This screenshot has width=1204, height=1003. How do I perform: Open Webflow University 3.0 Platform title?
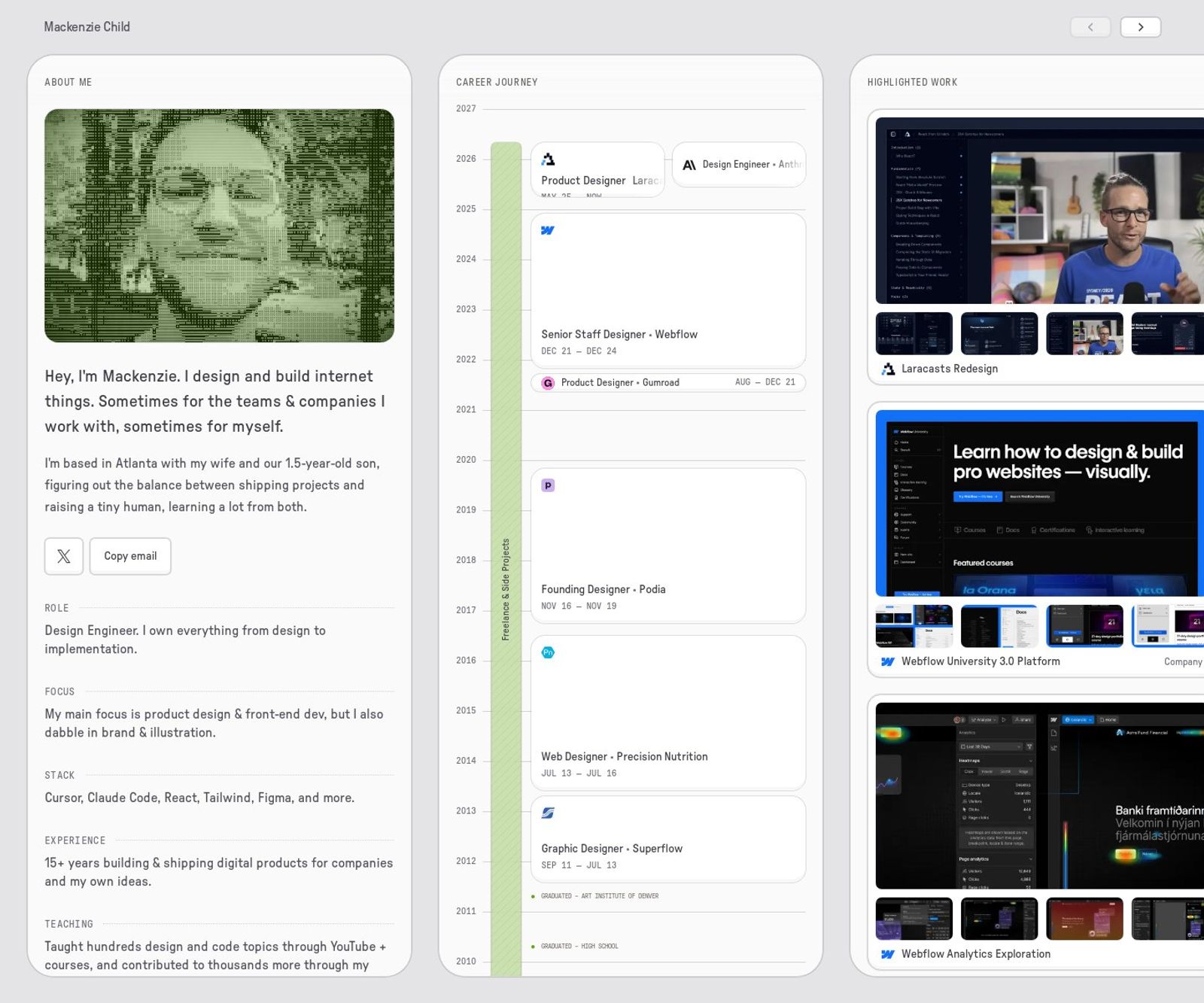[981, 661]
